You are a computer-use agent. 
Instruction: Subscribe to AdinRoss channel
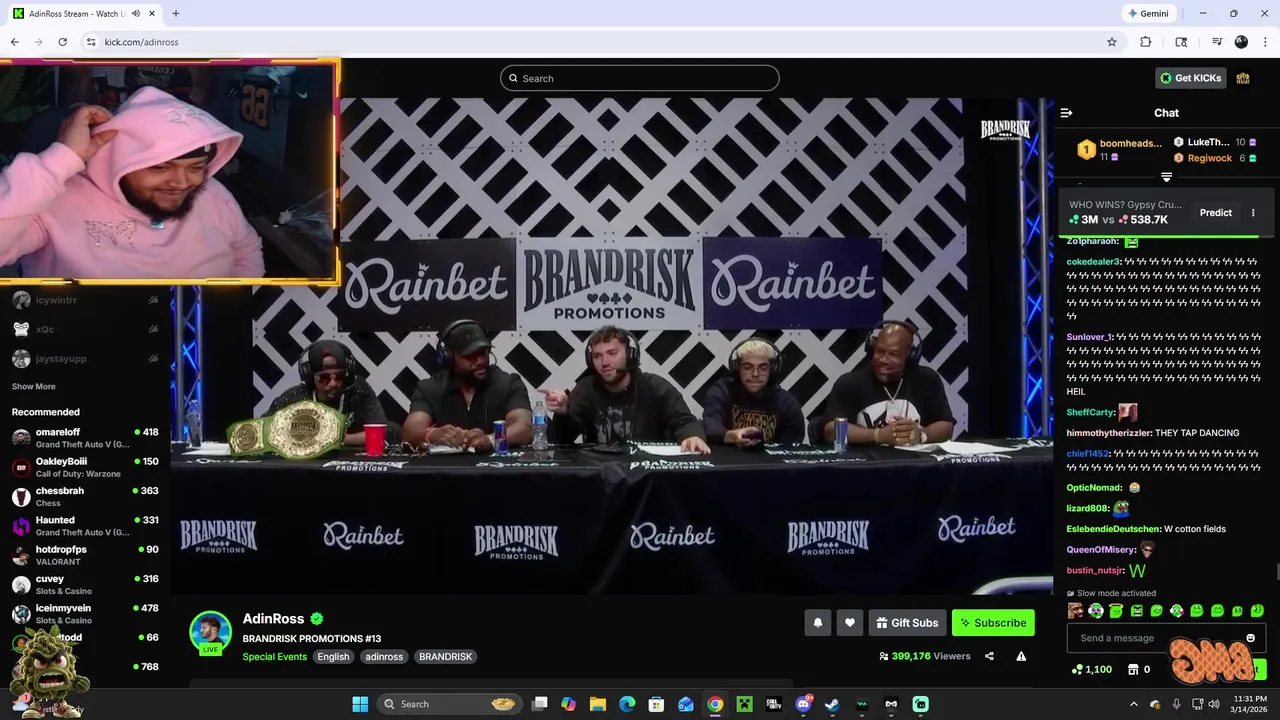pyautogui.click(x=993, y=623)
